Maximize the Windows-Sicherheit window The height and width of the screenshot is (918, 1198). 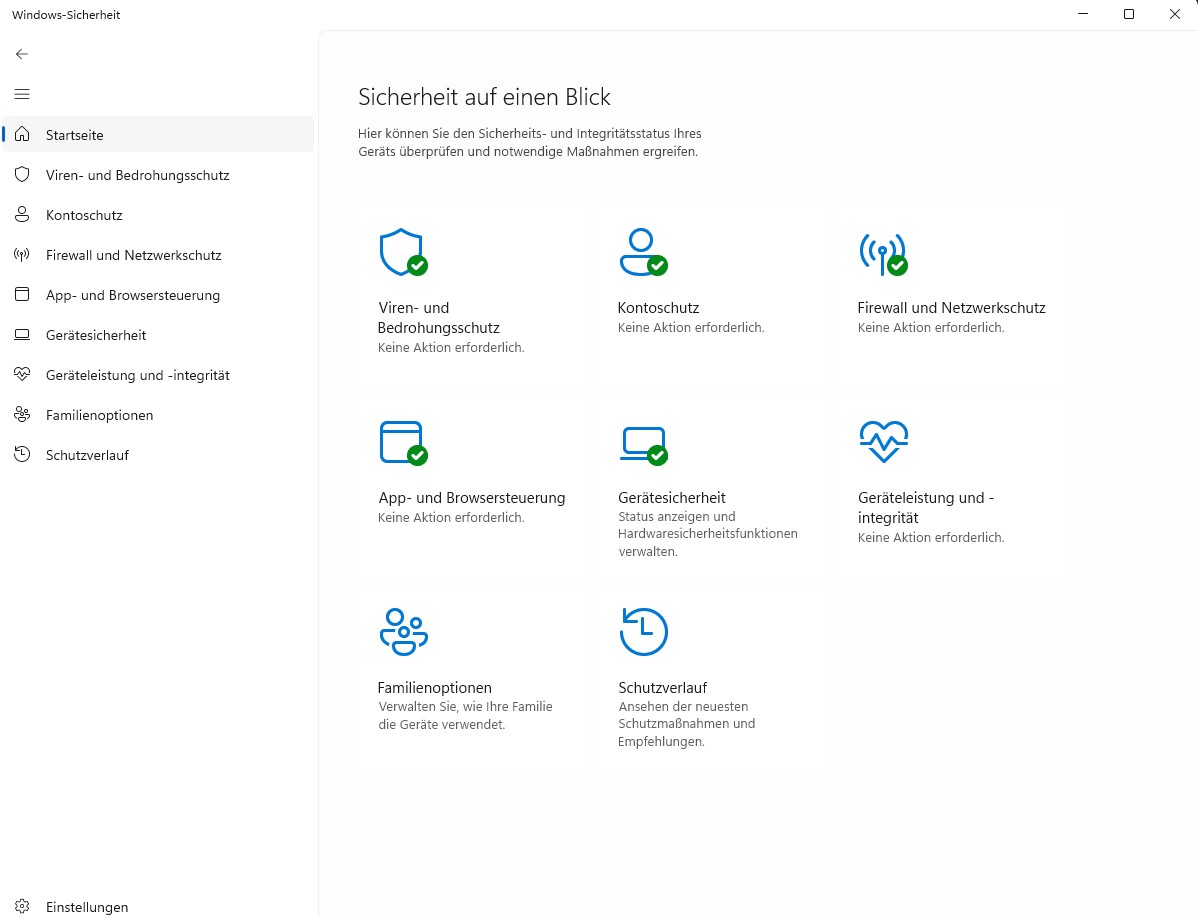1128,14
